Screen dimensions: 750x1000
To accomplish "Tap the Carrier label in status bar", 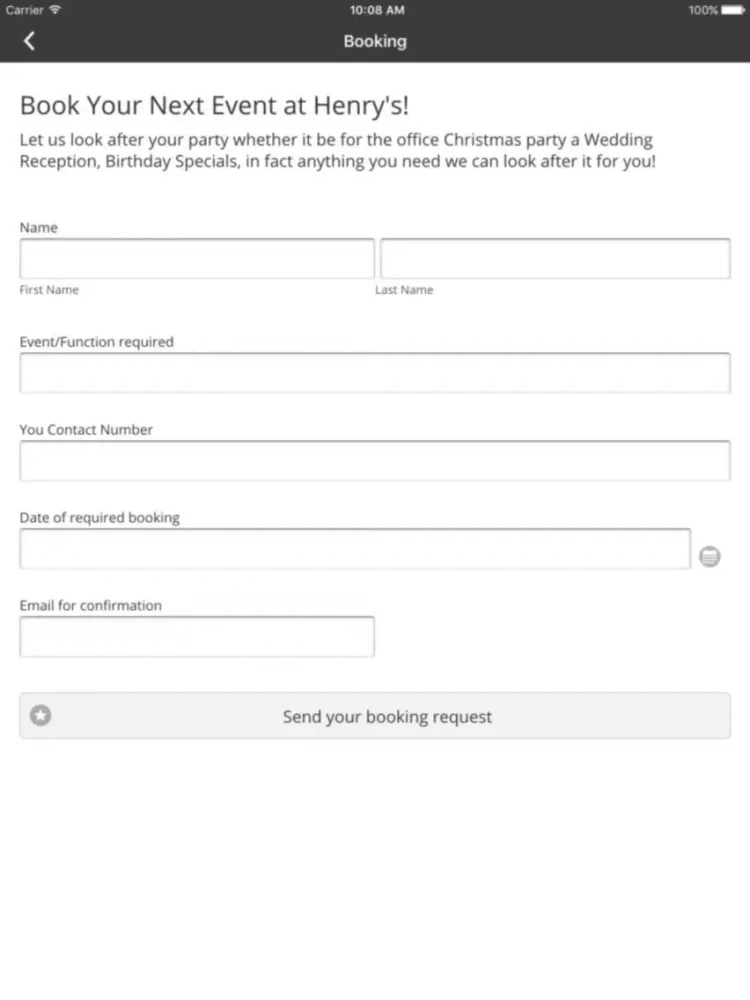I will click(24, 10).
